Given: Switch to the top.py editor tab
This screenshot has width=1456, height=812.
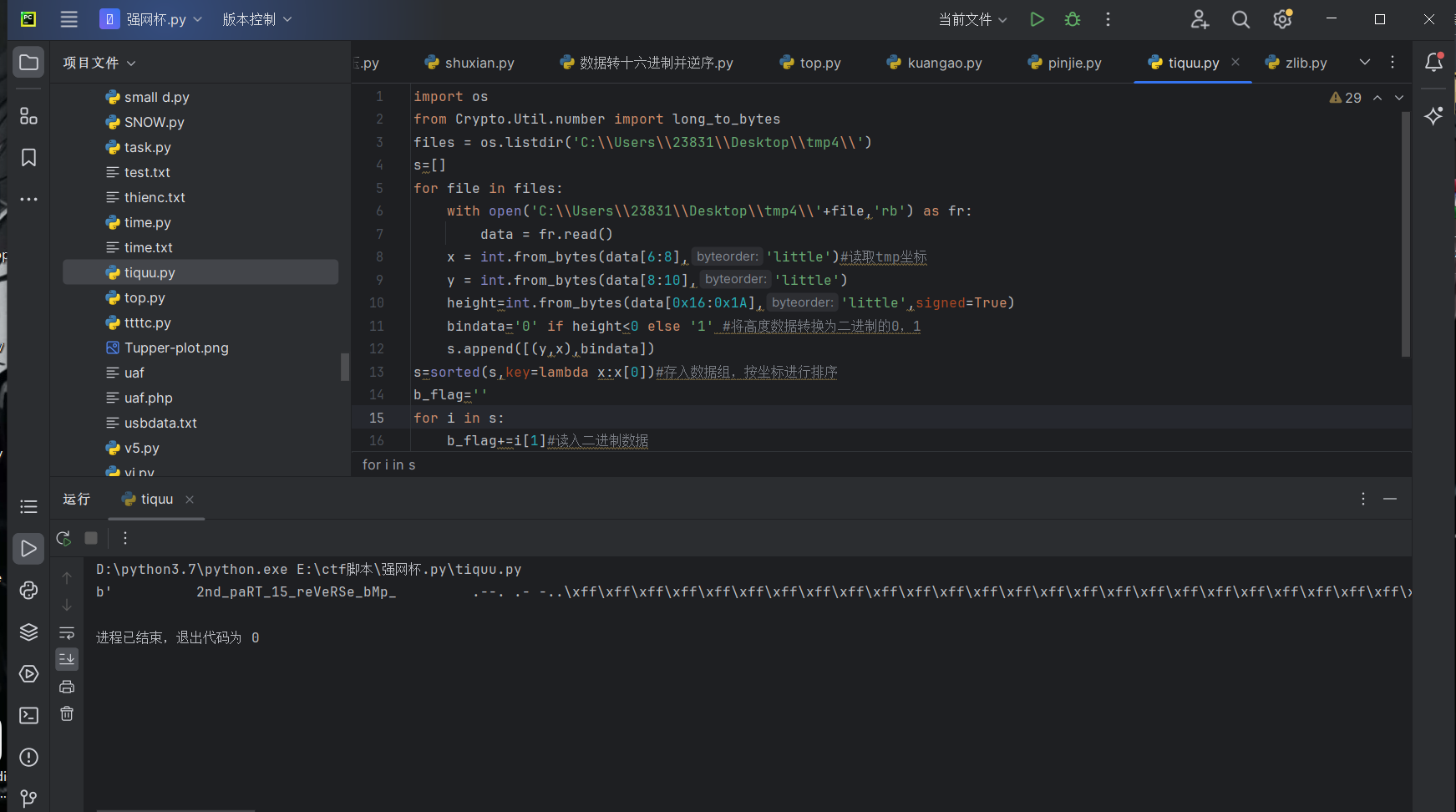Looking at the screenshot, I should (x=810, y=63).
